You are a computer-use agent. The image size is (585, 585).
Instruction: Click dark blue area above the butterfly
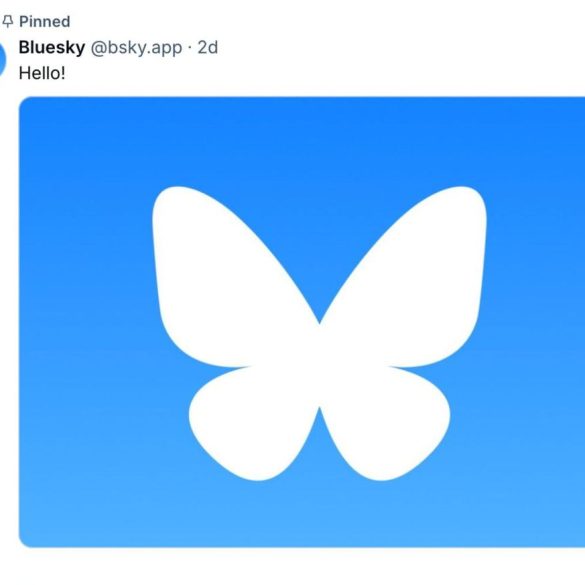[319, 142]
